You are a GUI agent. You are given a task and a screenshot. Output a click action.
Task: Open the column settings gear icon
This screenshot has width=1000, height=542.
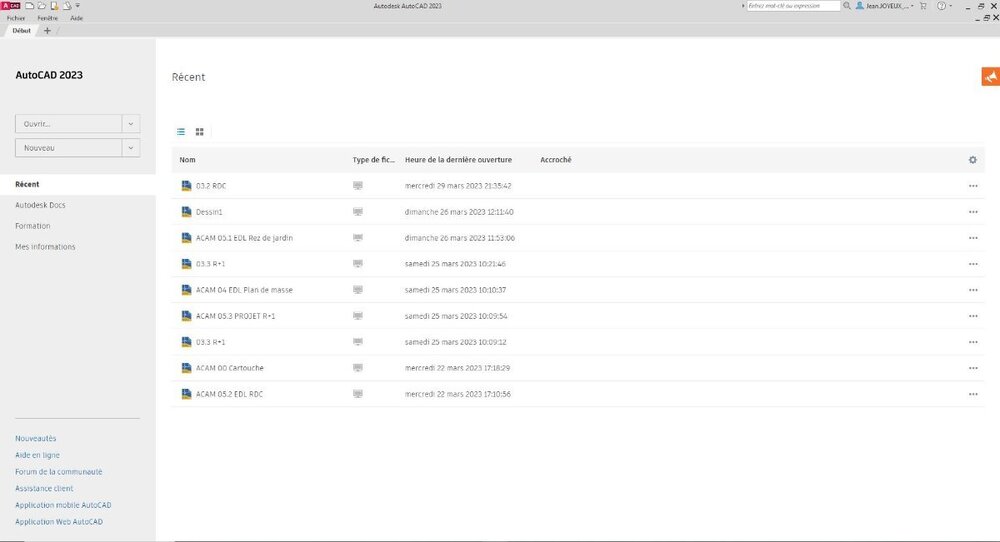tap(973, 160)
